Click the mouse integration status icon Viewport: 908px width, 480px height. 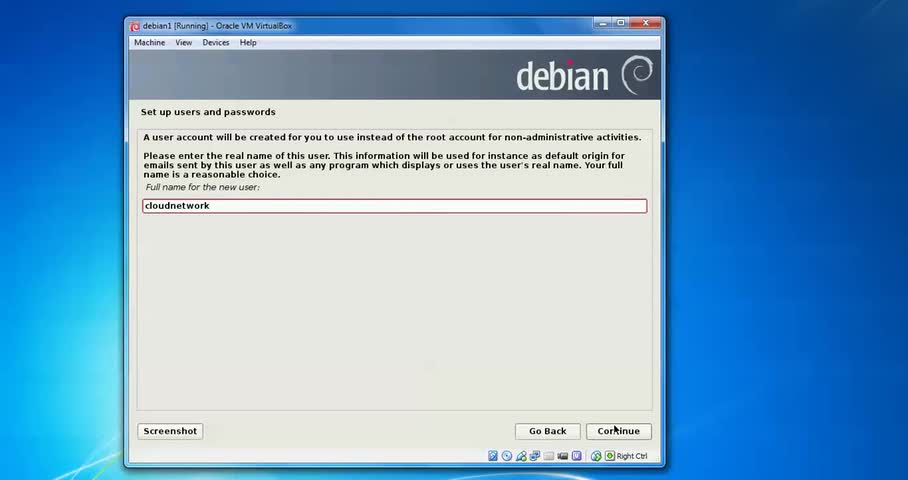pos(596,456)
